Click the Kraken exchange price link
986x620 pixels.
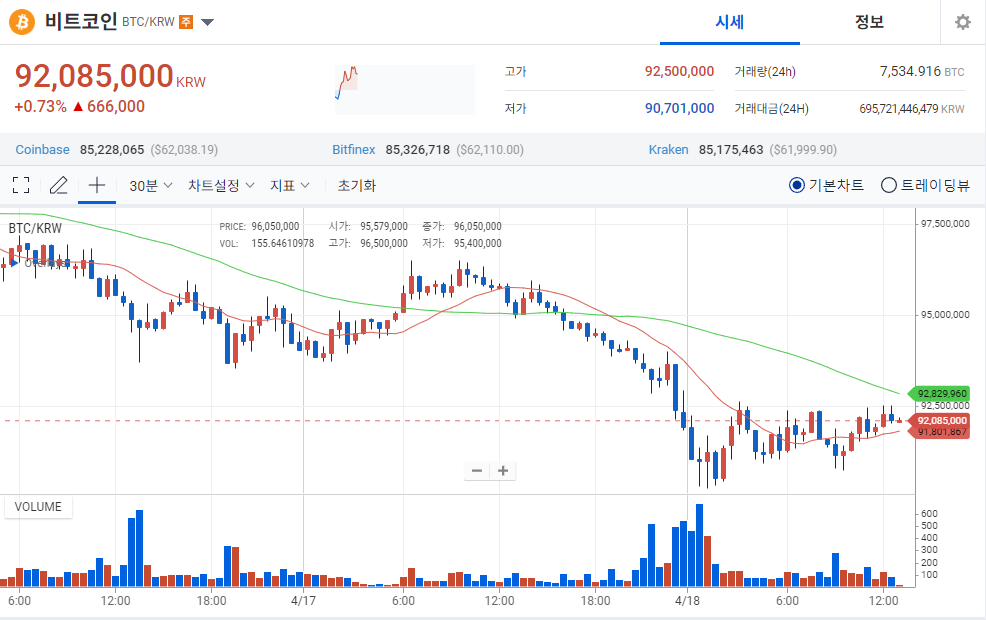click(x=668, y=149)
